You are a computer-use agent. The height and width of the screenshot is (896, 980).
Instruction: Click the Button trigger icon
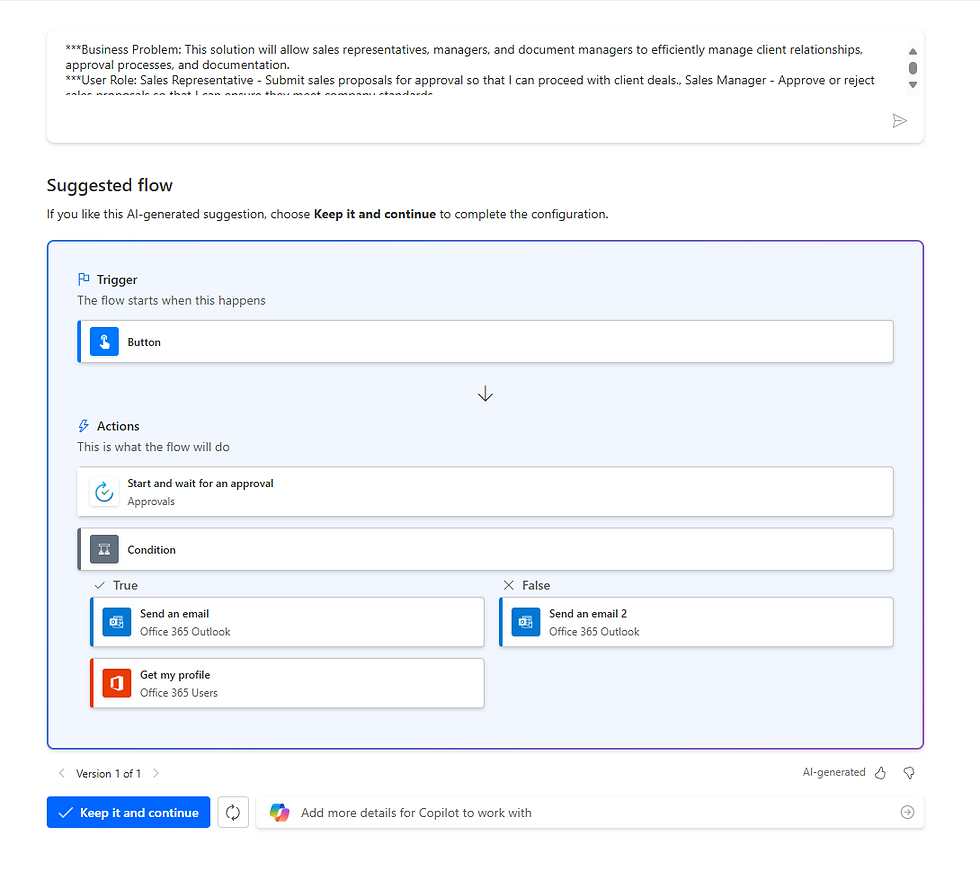point(104,342)
